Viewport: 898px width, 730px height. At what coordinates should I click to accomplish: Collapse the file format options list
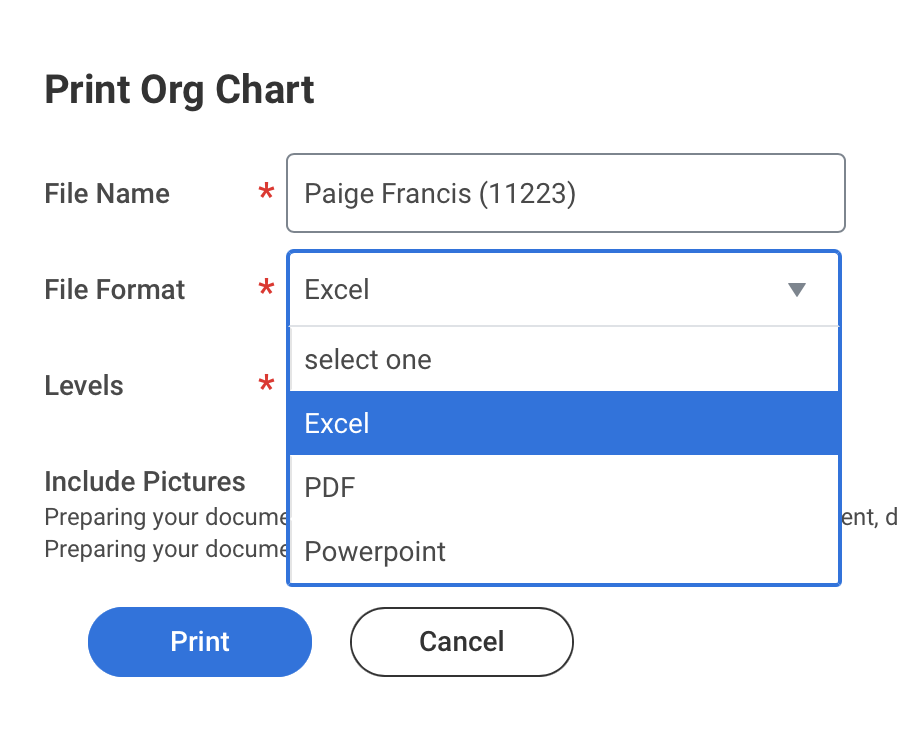(x=797, y=289)
